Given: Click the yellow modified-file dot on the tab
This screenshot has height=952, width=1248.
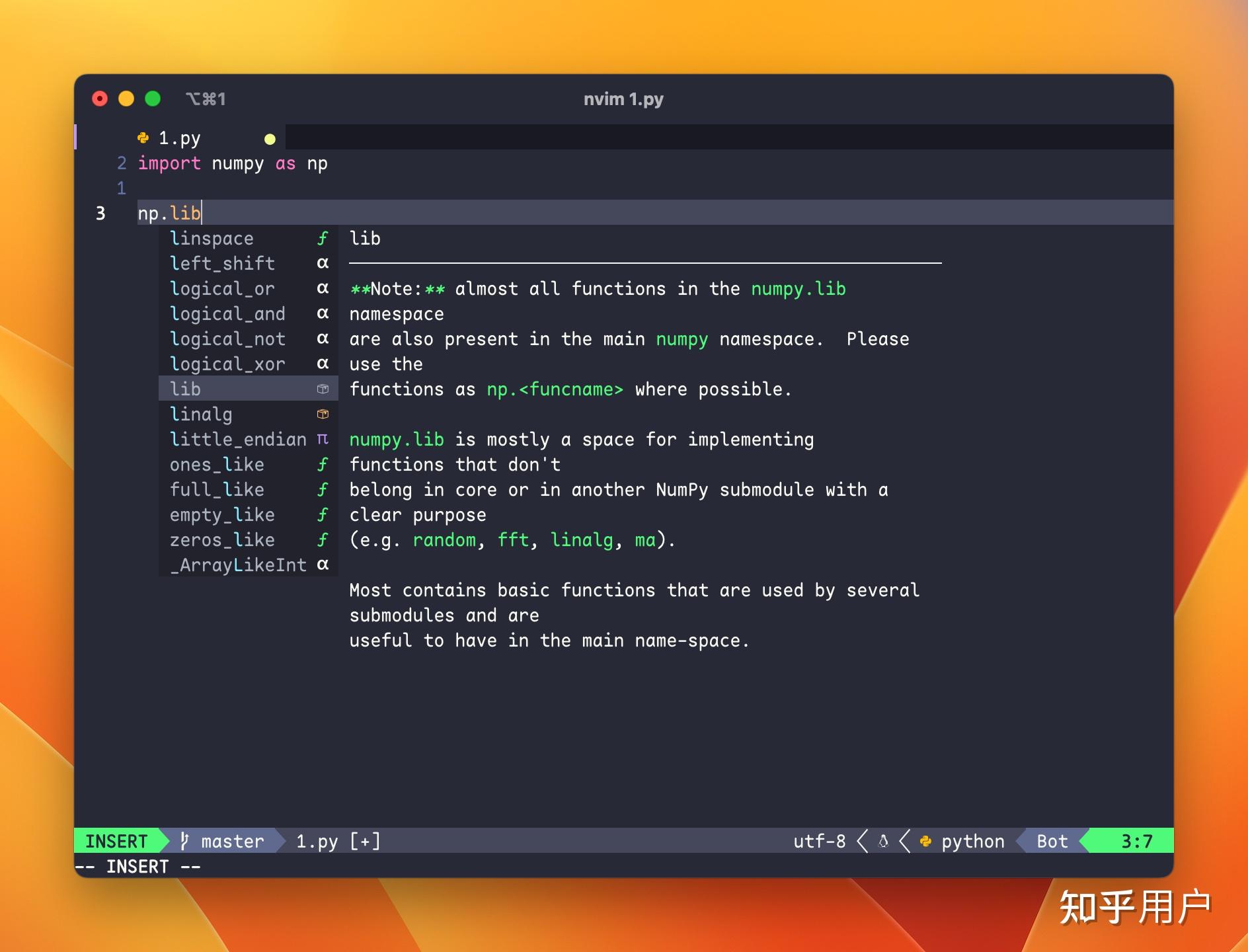Looking at the screenshot, I should (x=269, y=139).
